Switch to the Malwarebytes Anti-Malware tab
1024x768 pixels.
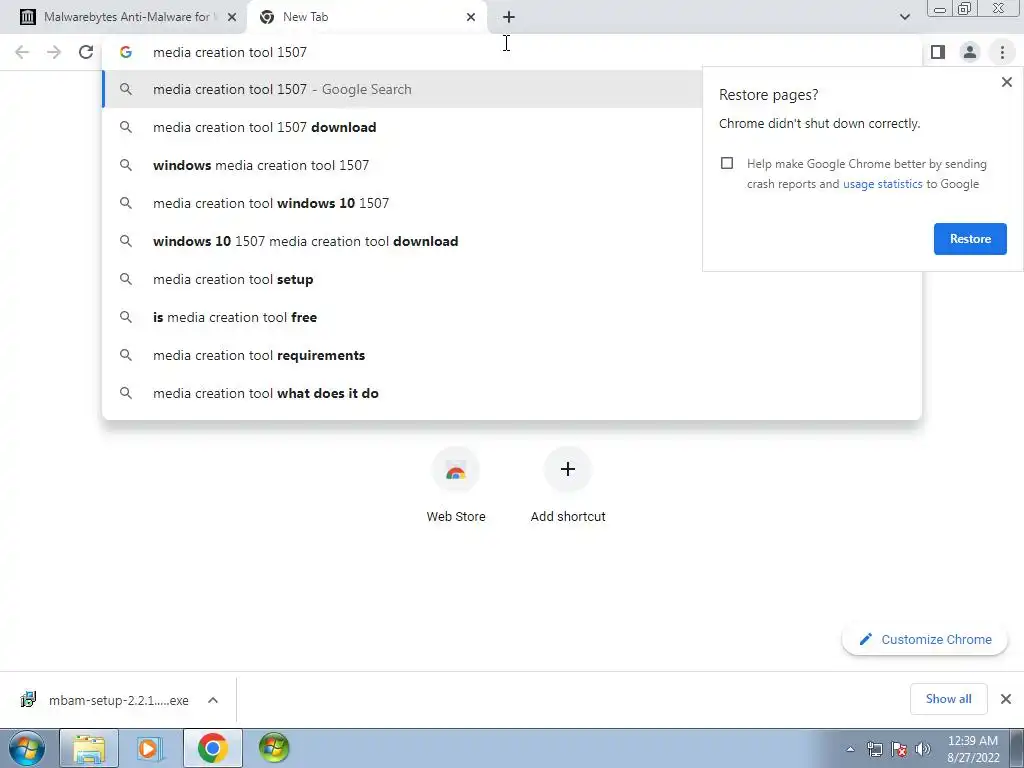point(124,17)
